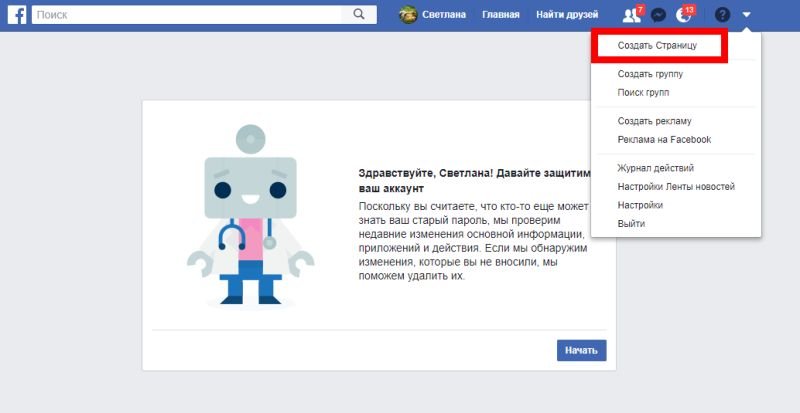Open Поиск групп menu entry
This screenshot has height=413, width=800.
643,92
